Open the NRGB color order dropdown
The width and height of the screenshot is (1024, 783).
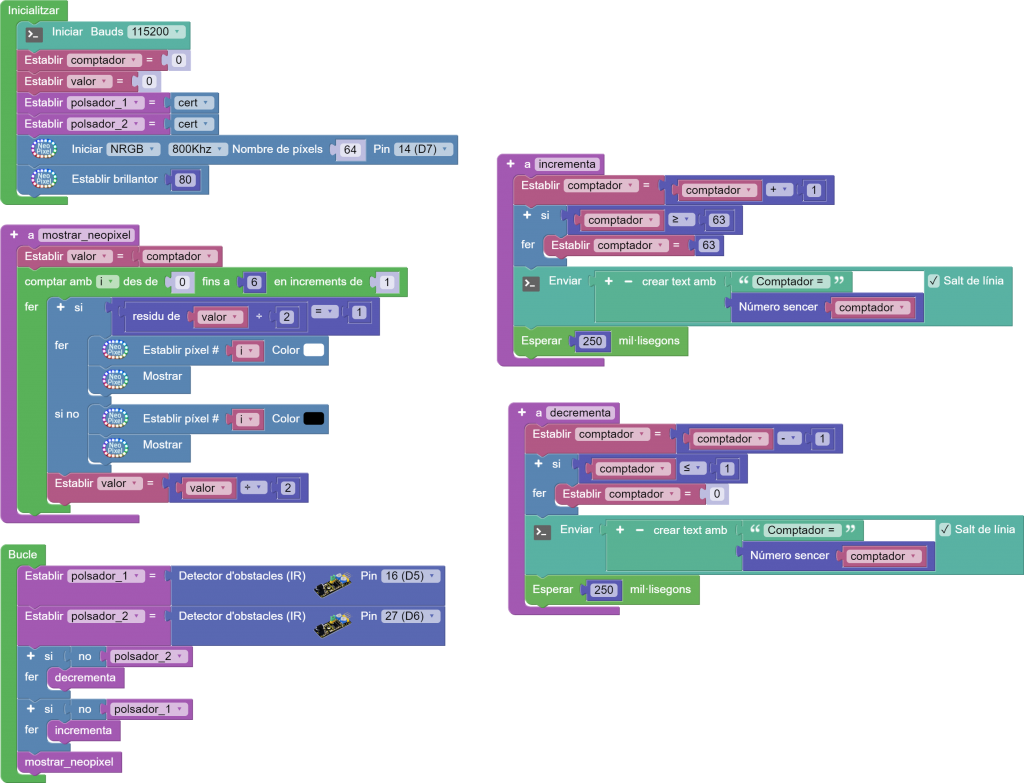pyautogui.click(x=133, y=149)
